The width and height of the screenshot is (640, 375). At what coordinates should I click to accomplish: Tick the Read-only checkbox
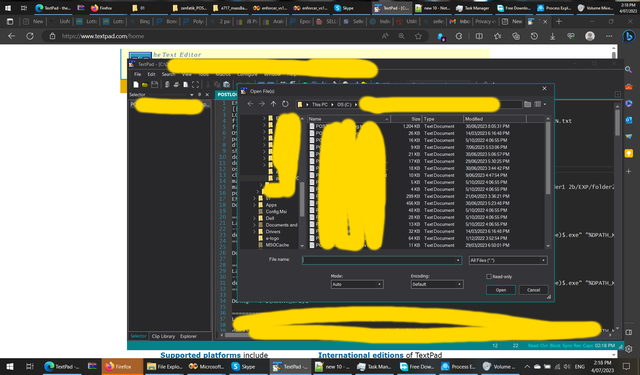(489, 277)
